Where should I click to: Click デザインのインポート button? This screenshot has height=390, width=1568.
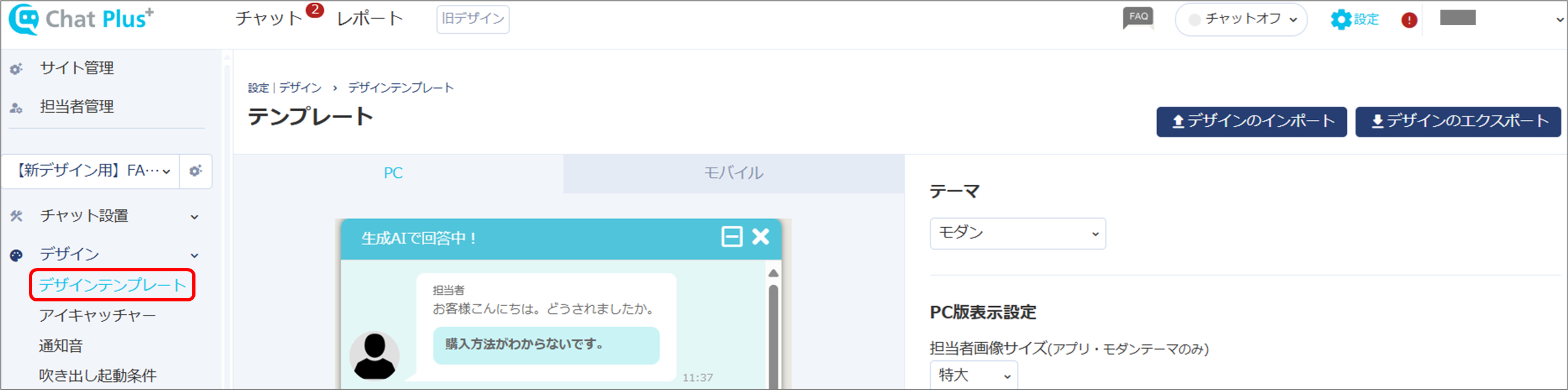click(x=1252, y=121)
